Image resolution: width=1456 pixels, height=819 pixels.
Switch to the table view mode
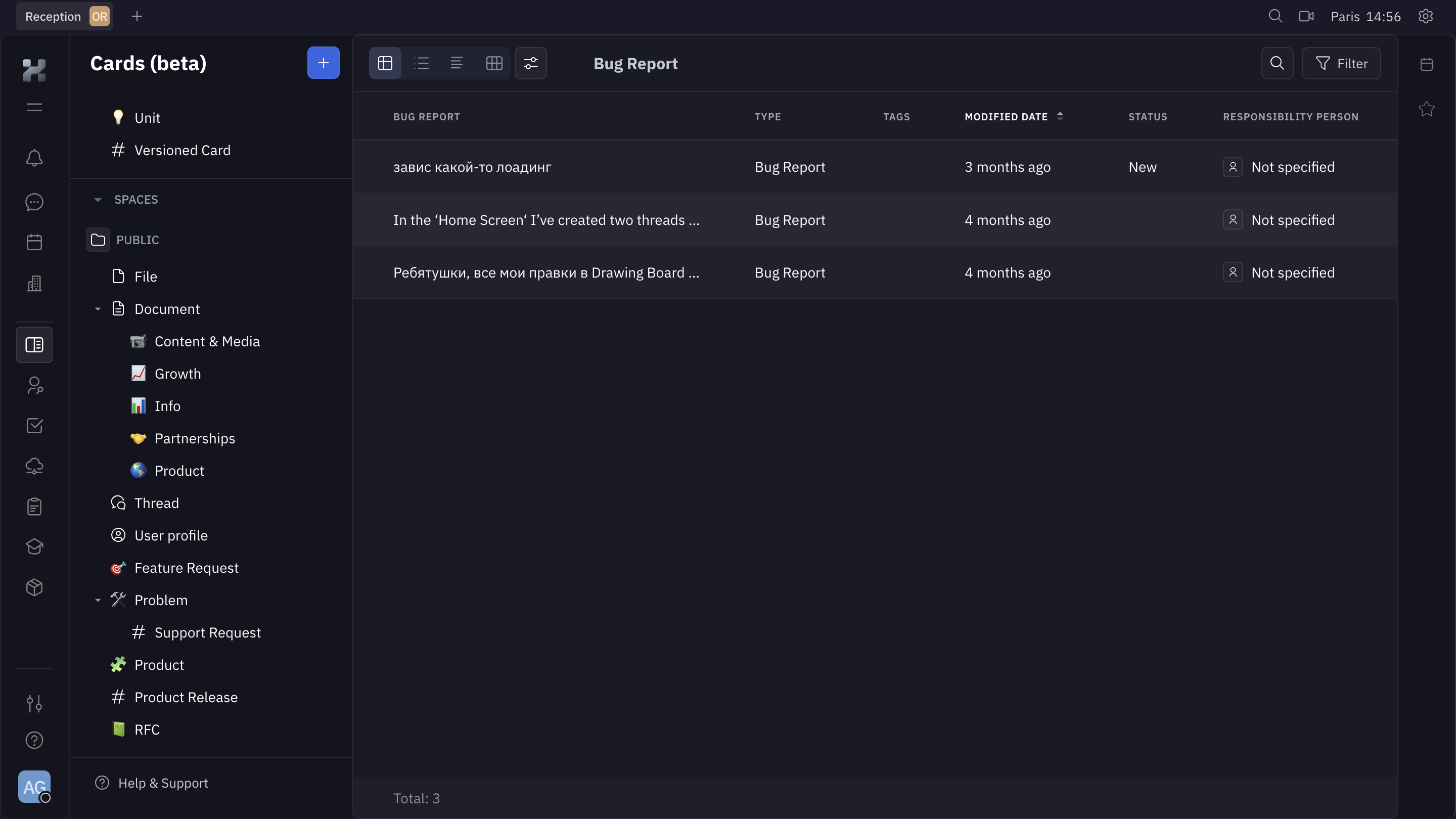point(385,63)
